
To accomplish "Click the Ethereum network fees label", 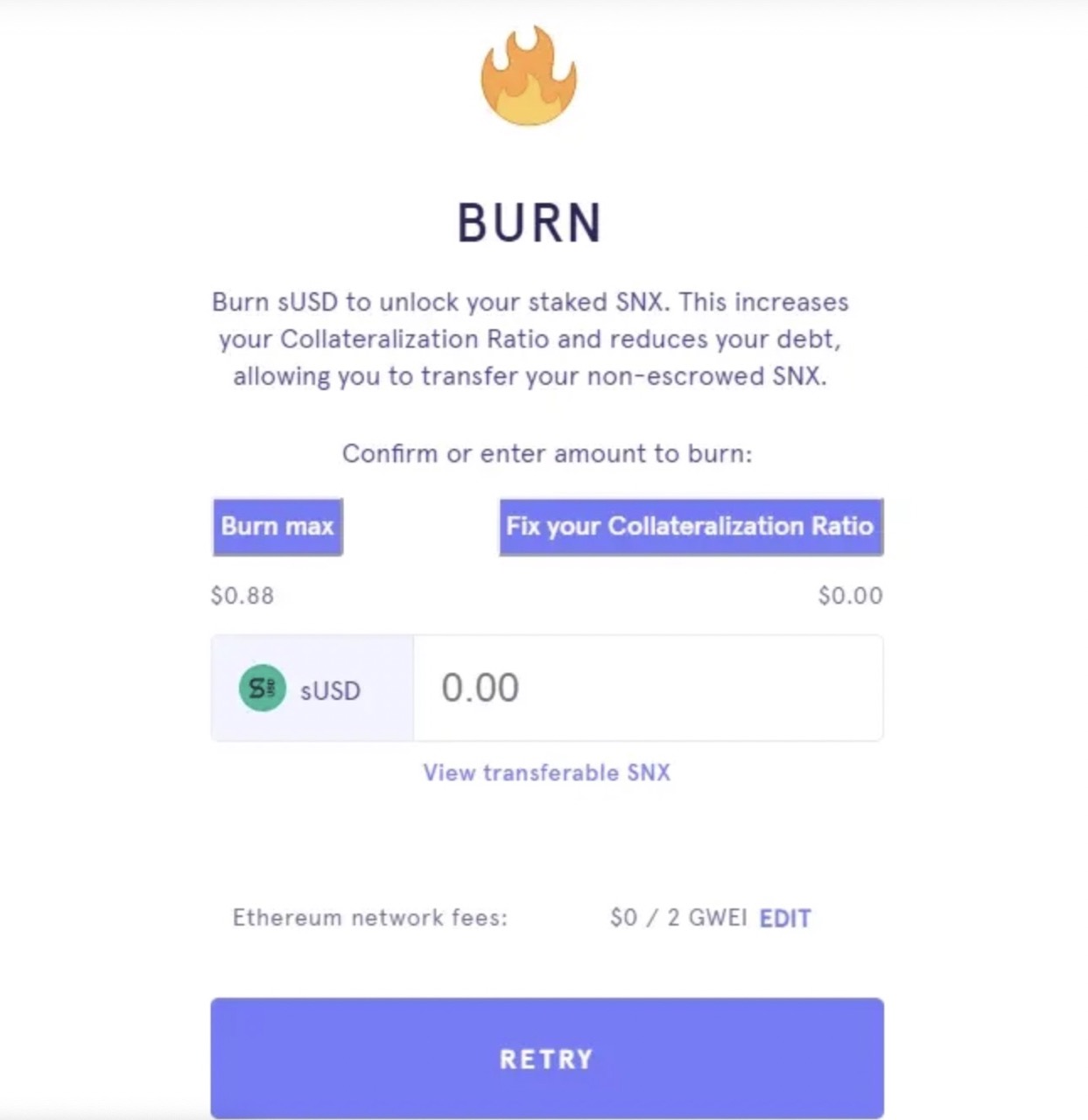I will pos(370,918).
